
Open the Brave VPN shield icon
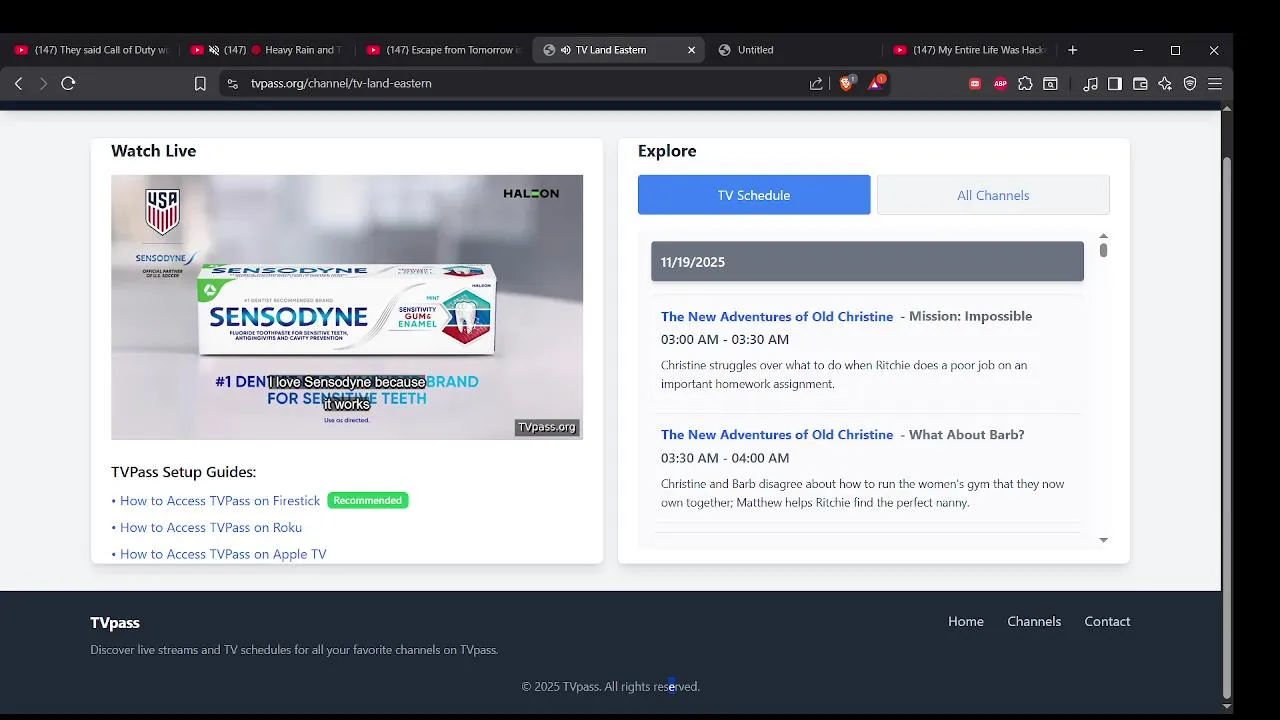click(1190, 84)
